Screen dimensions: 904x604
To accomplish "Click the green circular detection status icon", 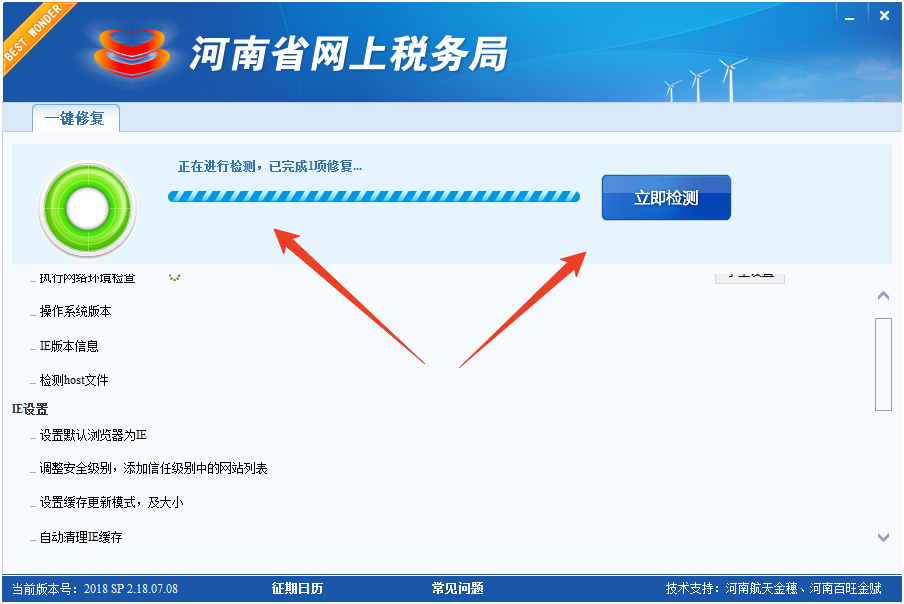I will 87,208.
